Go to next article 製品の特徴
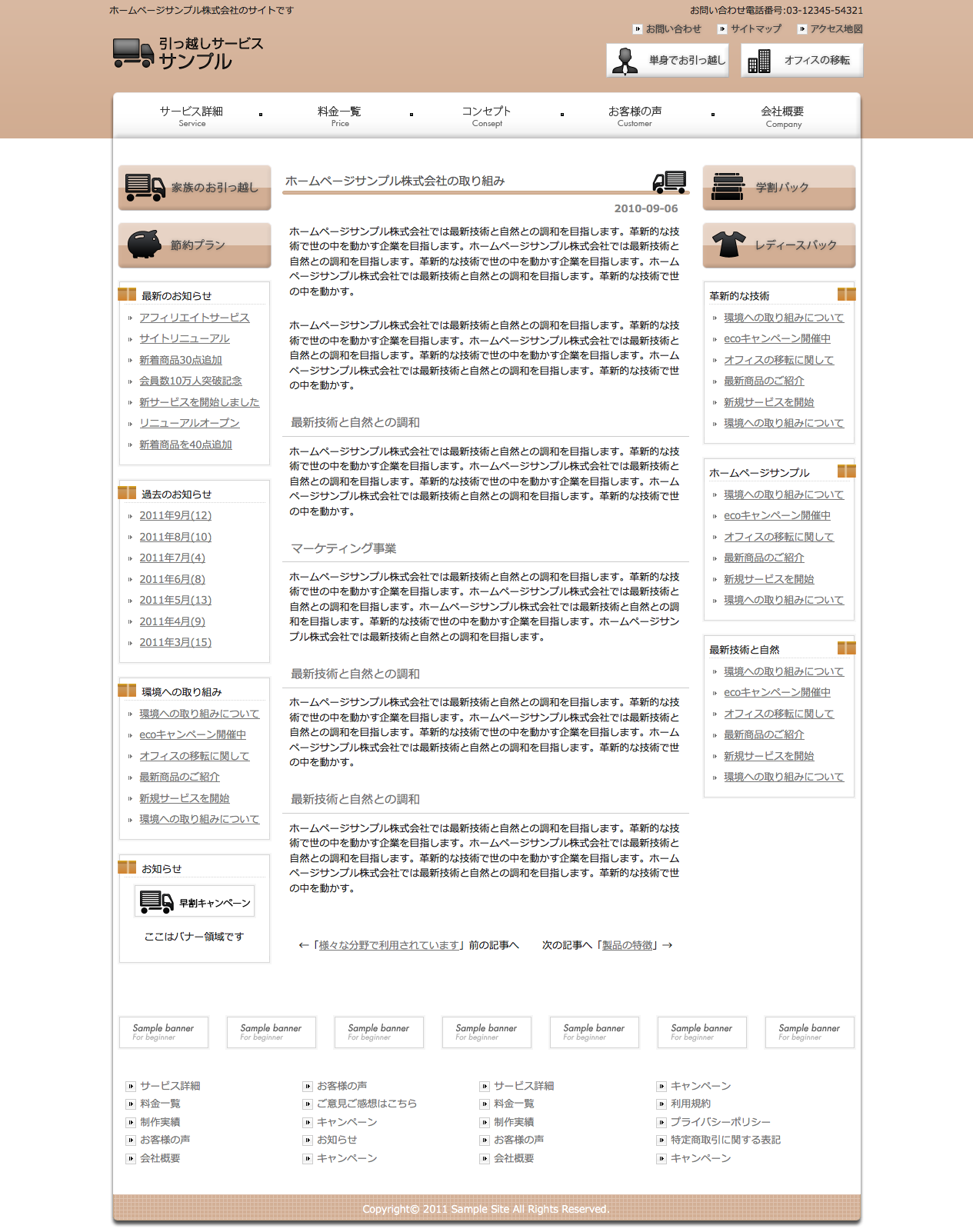The height and width of the screenshot is (1232, 973). (x=627, y=945)
